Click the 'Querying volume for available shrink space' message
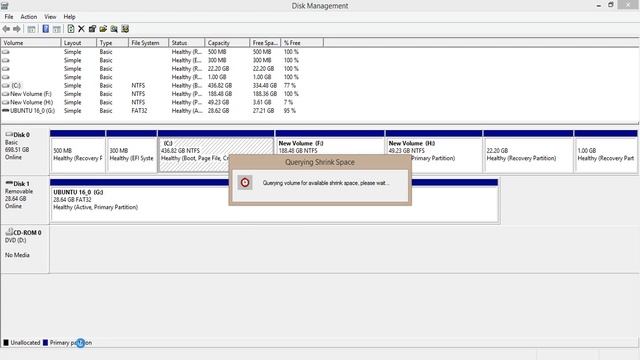640x360 pixels. click(x=326, y=183)
